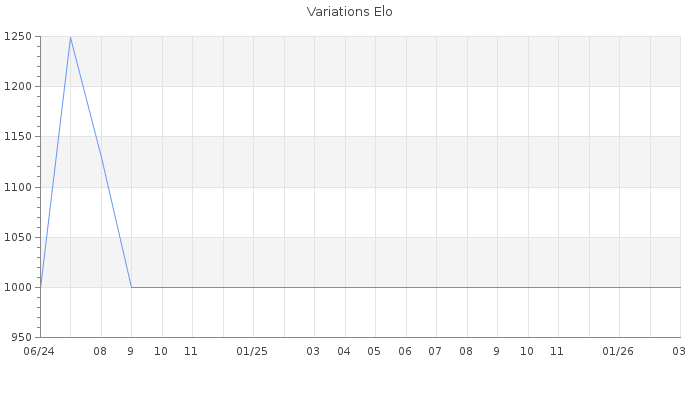Click the 1150 value on the y-axis
This screenshot has height=400, width=700.
coord(17,137)
